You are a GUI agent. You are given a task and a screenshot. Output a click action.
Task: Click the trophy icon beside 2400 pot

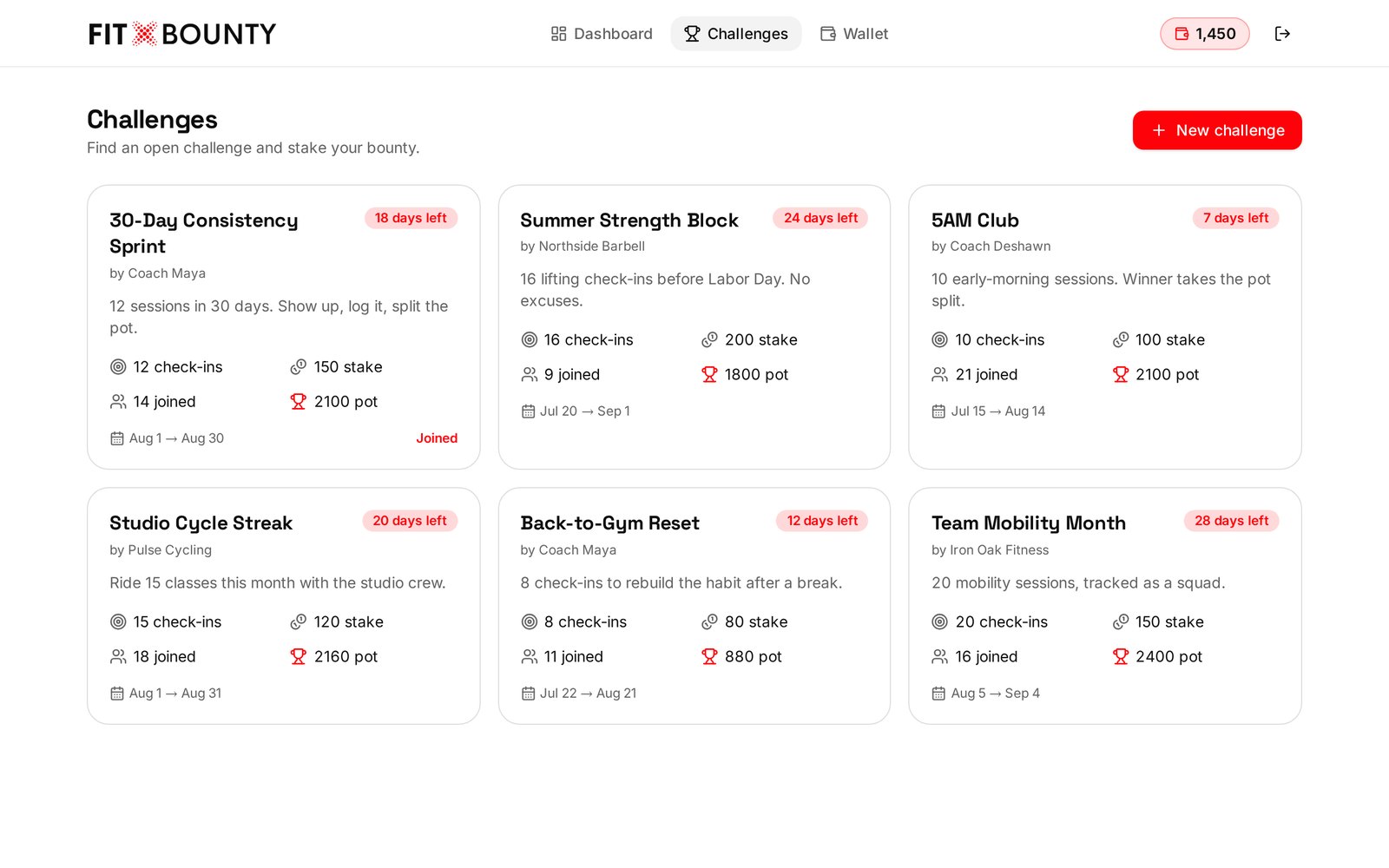[1121, 657]
